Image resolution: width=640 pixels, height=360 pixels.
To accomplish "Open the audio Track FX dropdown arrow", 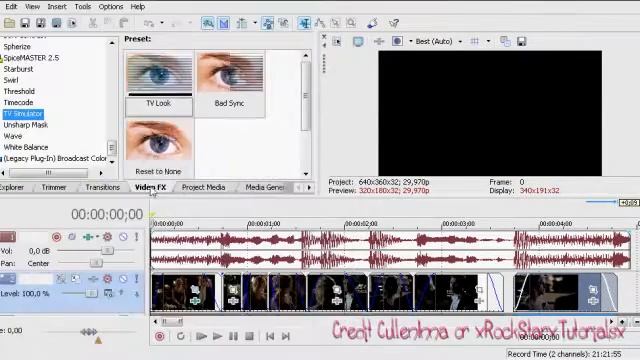I will pyautogui.click(x=97, y=237).
